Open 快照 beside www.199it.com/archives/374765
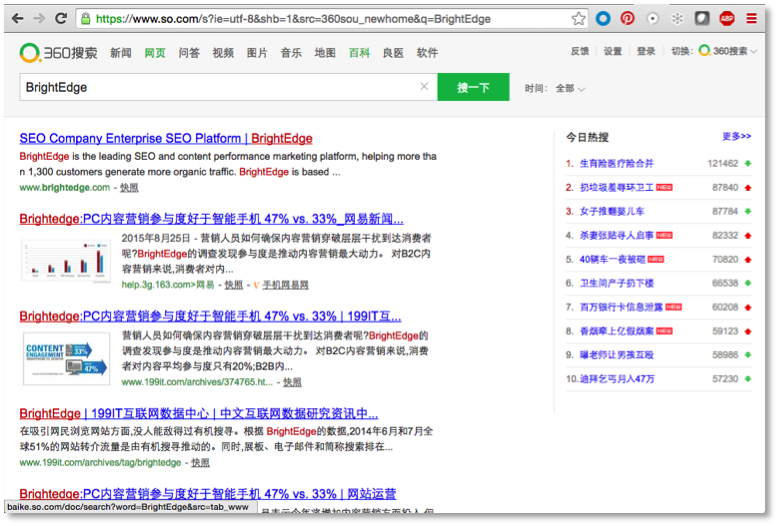This screenshot has height=526, width=779. coord(292,382)
